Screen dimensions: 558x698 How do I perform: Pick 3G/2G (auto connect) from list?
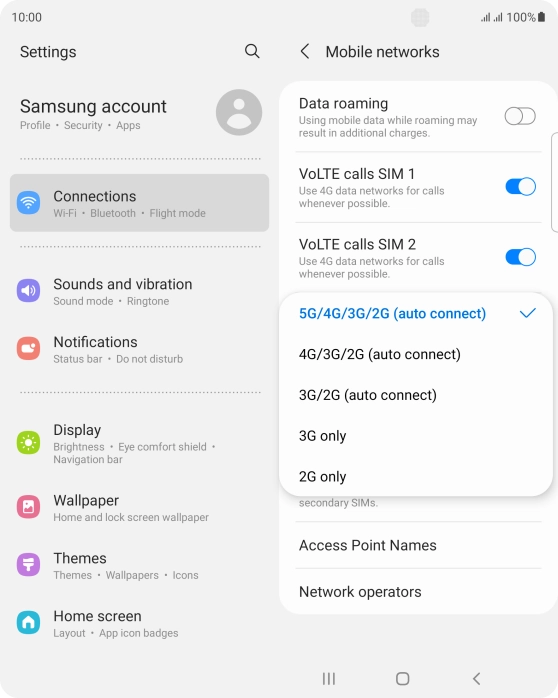pyautogui.click(x=416, y=395)
